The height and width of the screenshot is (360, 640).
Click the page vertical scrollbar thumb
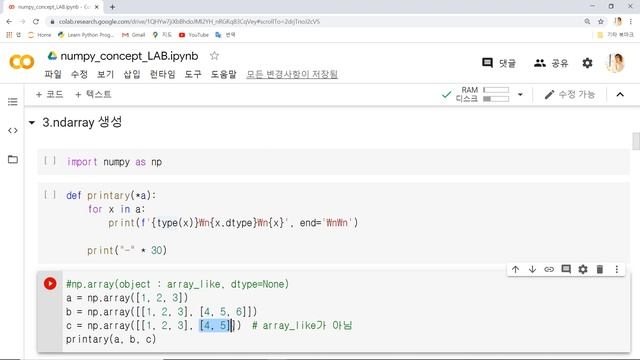pyautogui.click(x=636, y=141)
